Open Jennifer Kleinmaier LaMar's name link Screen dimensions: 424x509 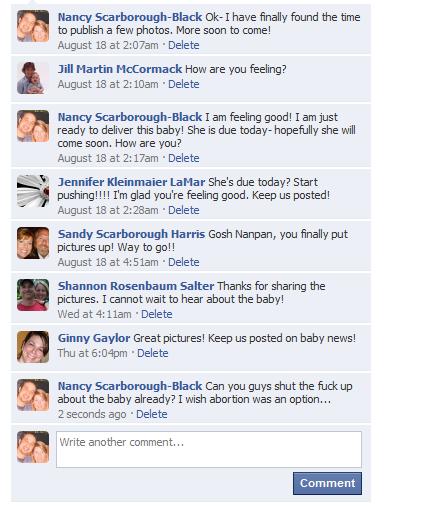(131, 182)
